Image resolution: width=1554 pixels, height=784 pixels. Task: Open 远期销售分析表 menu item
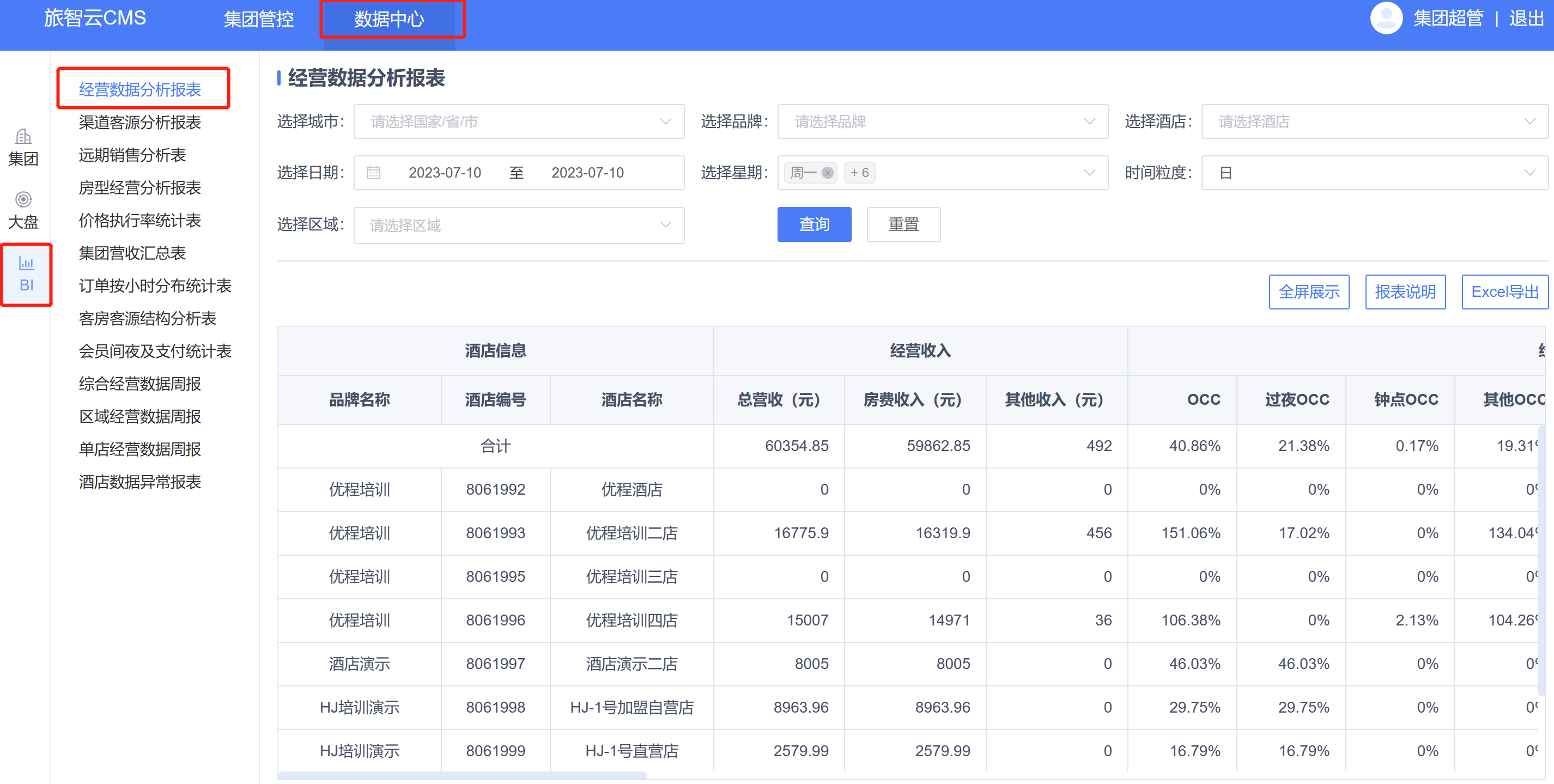[x=132, y=155]
